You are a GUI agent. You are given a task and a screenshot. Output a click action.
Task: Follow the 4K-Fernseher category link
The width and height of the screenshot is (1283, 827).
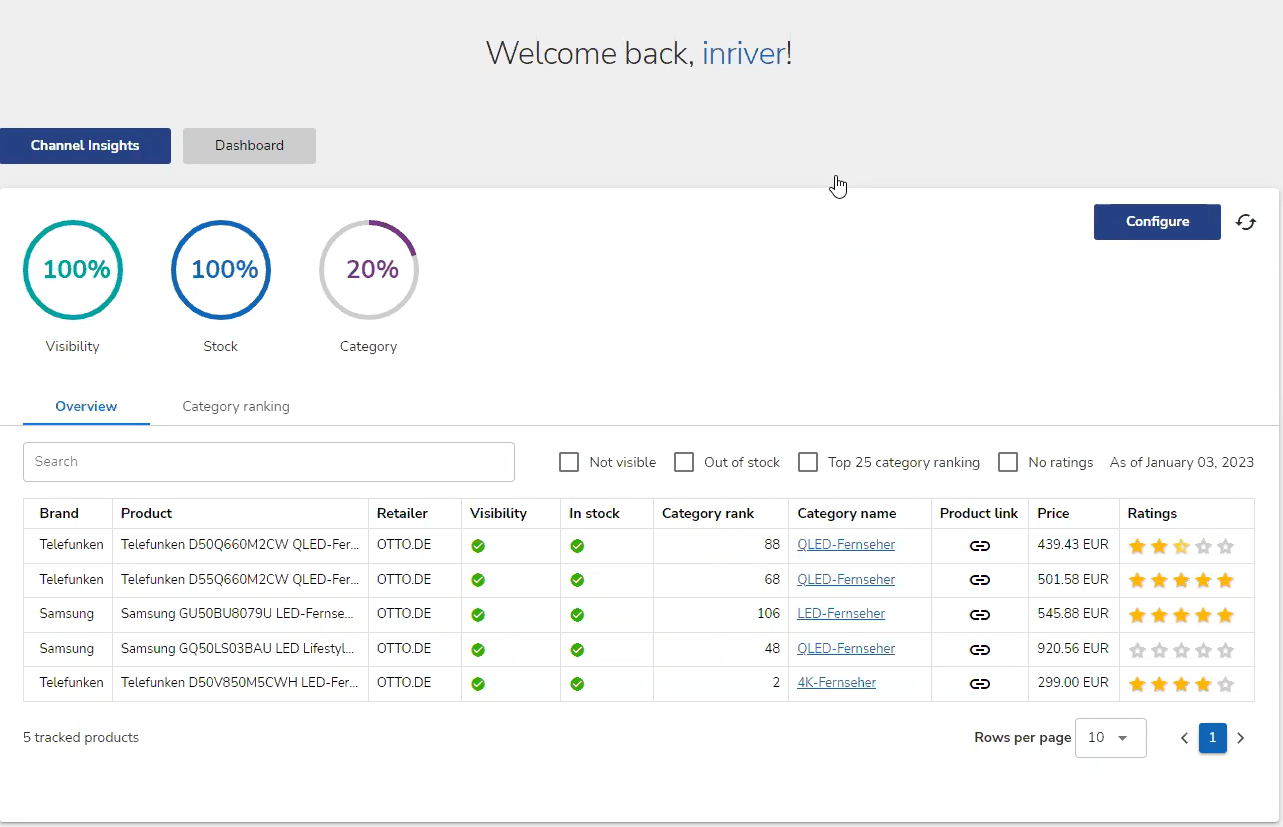coord(836,683)
